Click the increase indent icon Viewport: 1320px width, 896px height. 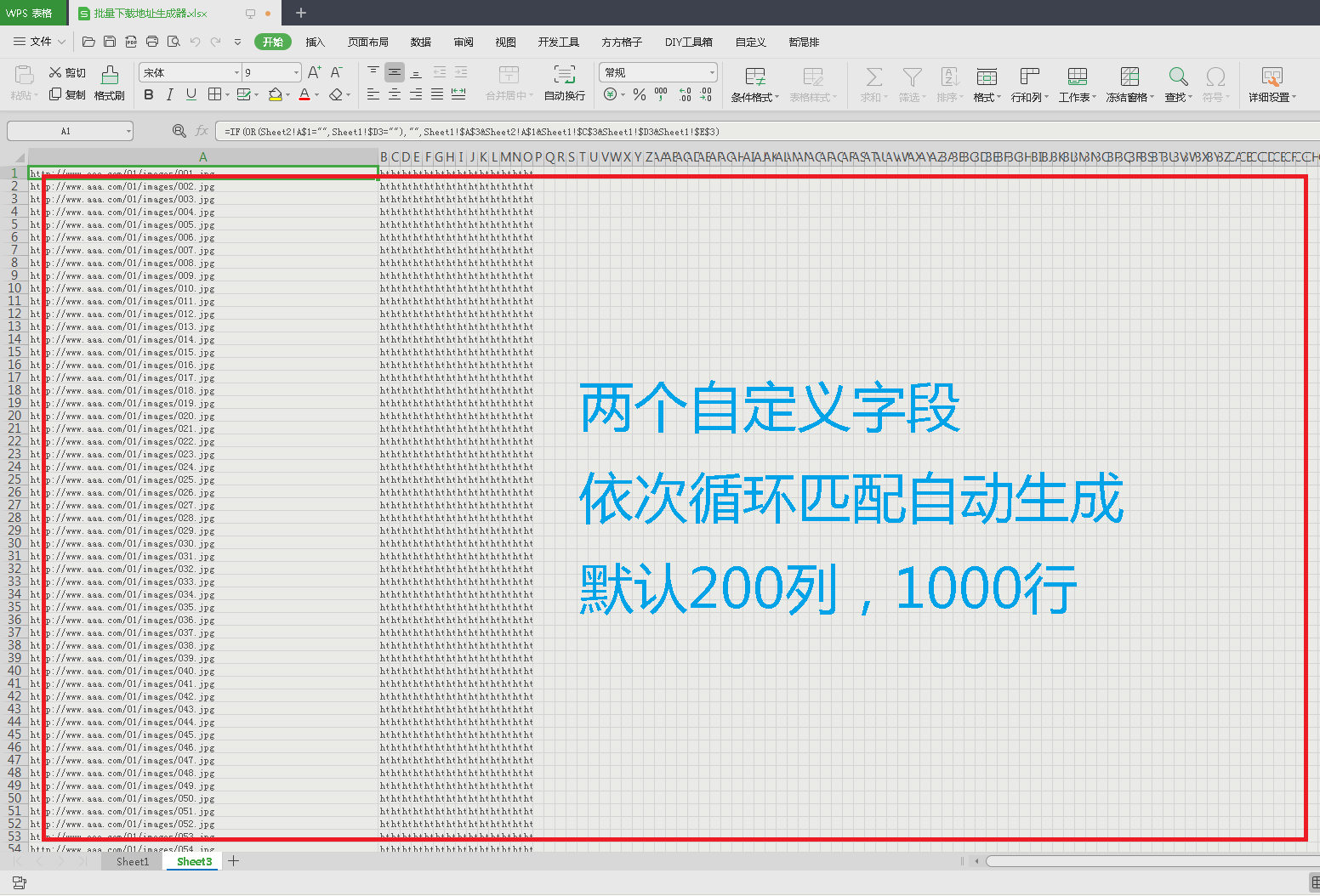tap(461, 72)
